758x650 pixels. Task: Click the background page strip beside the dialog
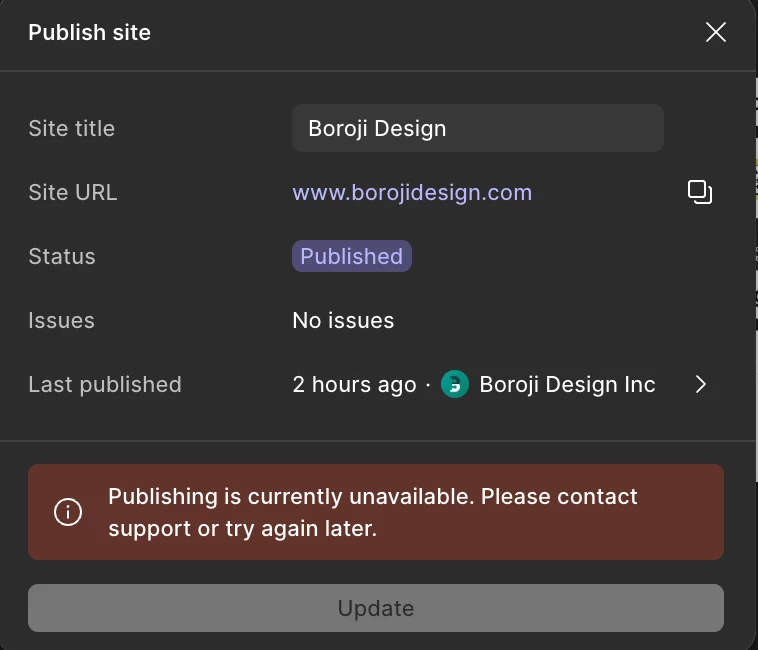[x=756, y=242]
